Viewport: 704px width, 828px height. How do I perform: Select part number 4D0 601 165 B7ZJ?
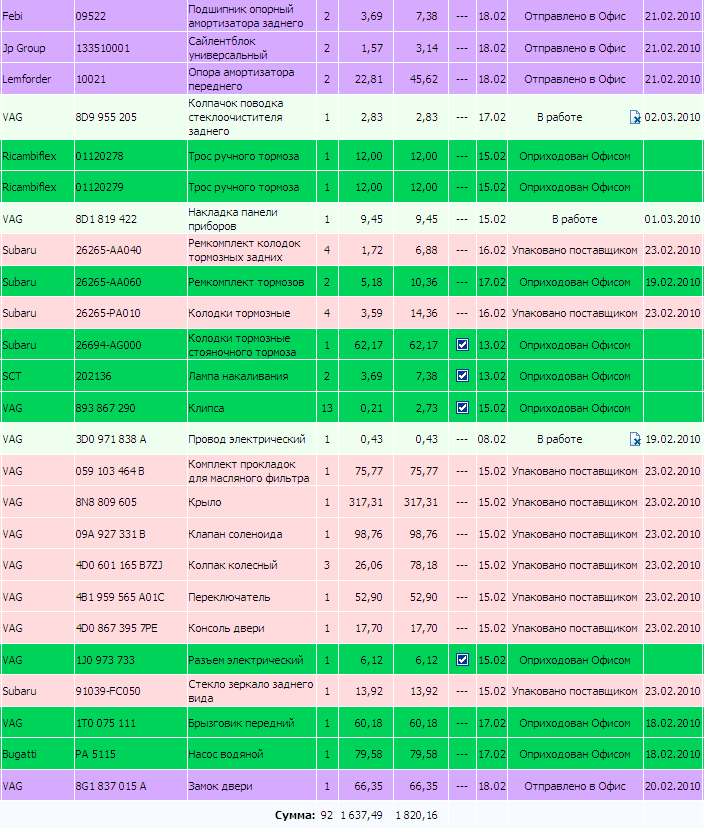tap(119, 565)
